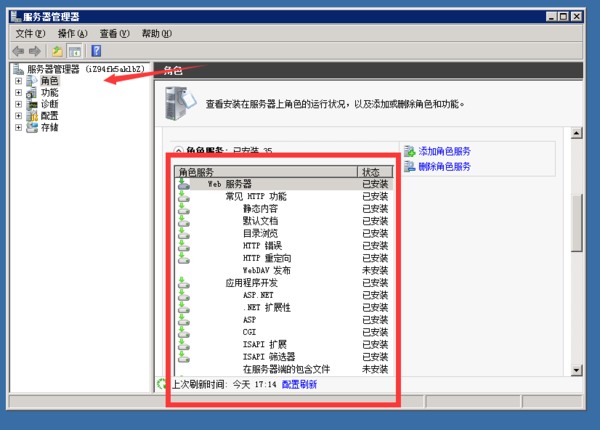This screenshot has width=600, height=430.
Task: Click the 角色服务 column header
Action: [266, 172]
